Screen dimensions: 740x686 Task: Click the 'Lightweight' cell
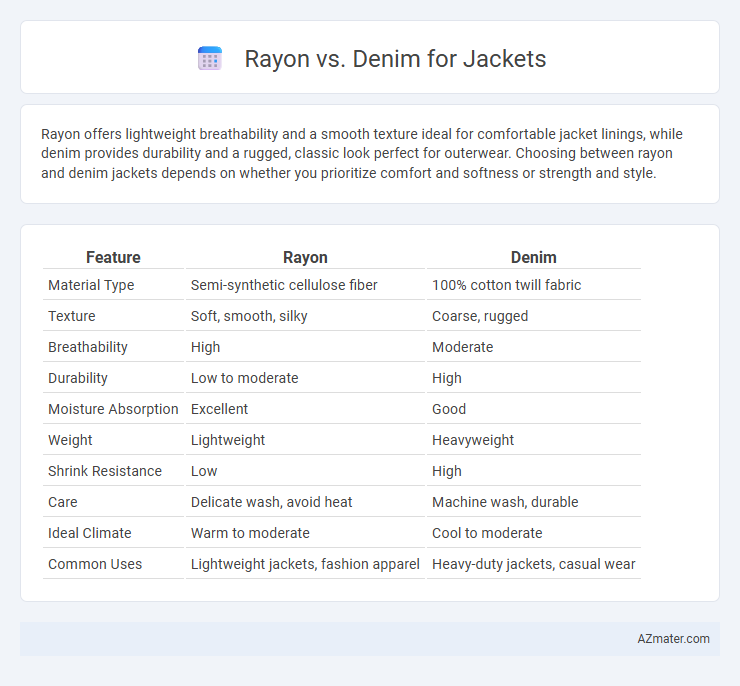228,440
